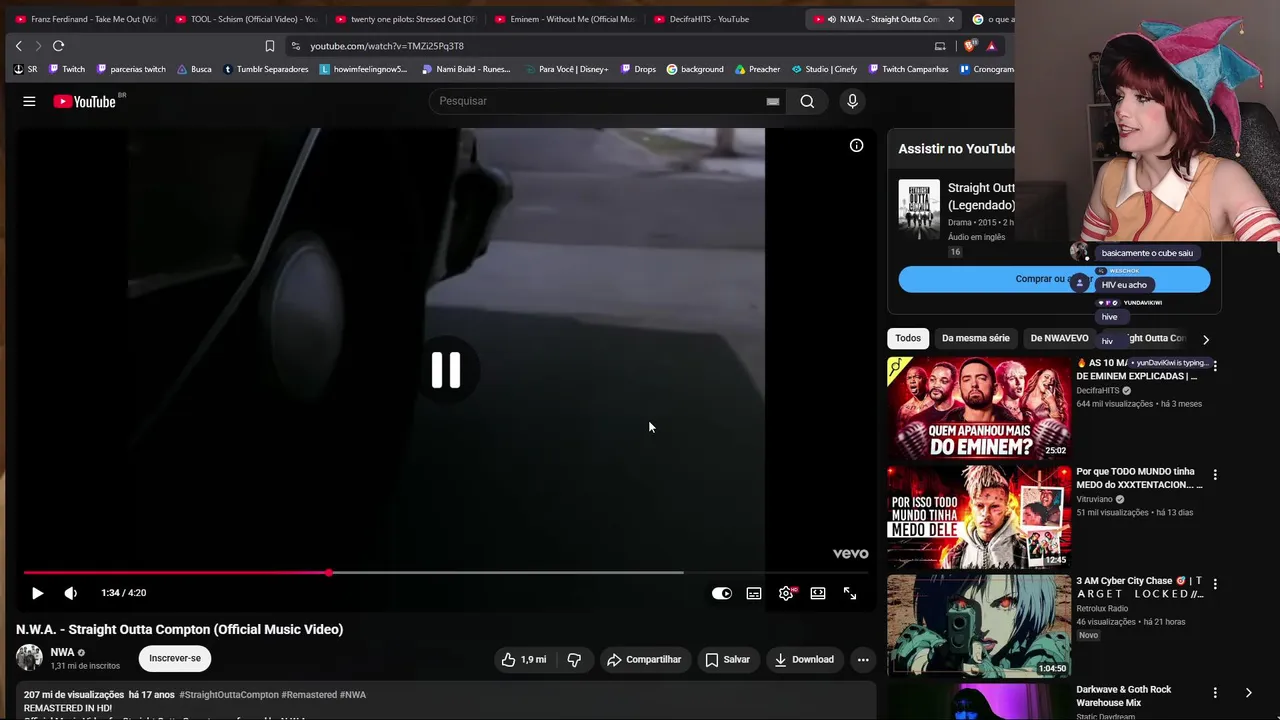Open Darkwave & Goth Rock Warehouse Mix title

[1124, 696]
